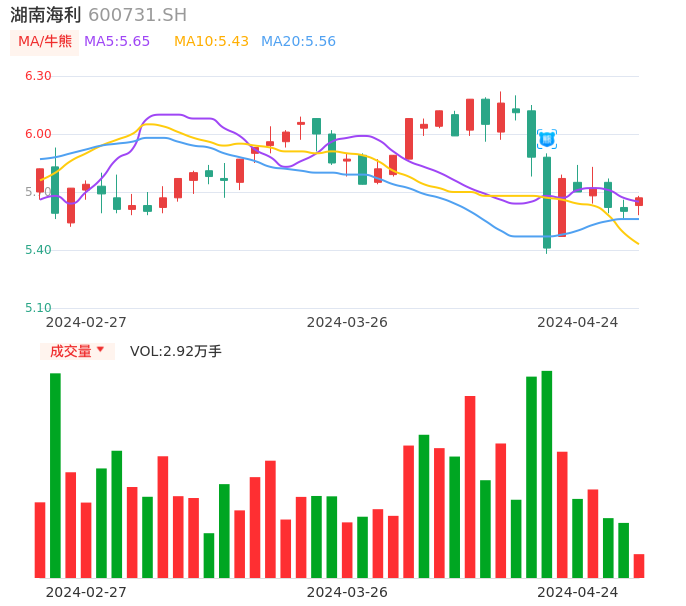The height and width of the screenshot is (606, 686).
Task: Click the 6.00 price axis label
Action: pyautogui.click(x=38, y=134)
